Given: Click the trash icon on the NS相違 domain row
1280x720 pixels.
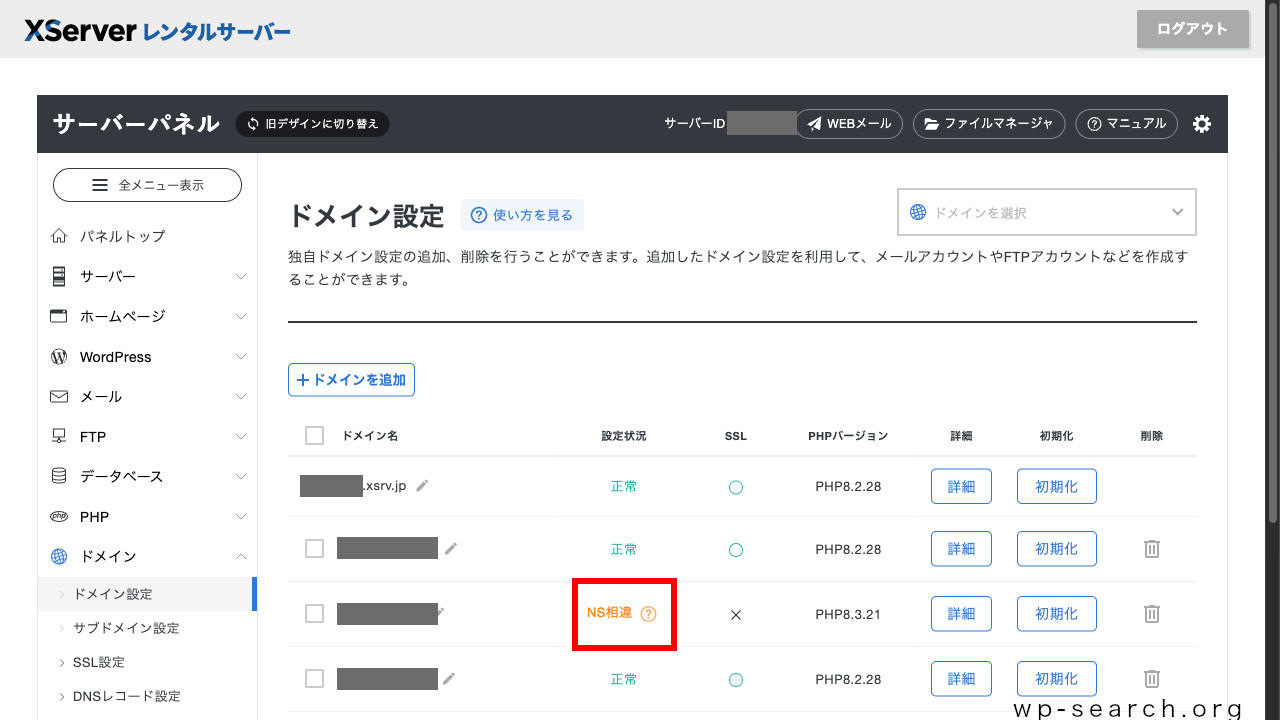Looking at the screenshot, I should pyautogui.click(x=1151, y=614).
